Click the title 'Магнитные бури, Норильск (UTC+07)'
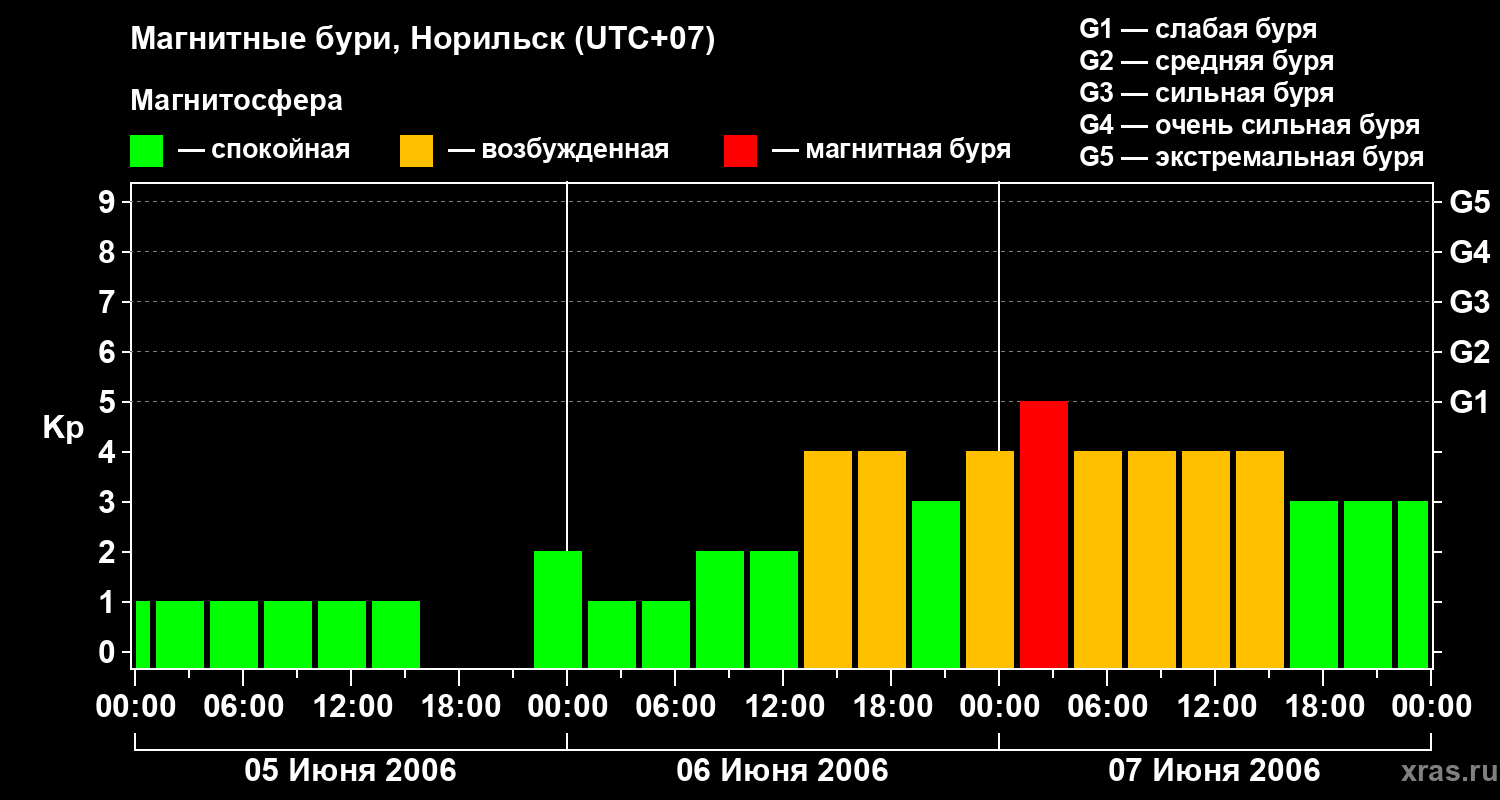The height and width of the screenshot is (800, 1500). coord(423,40)
